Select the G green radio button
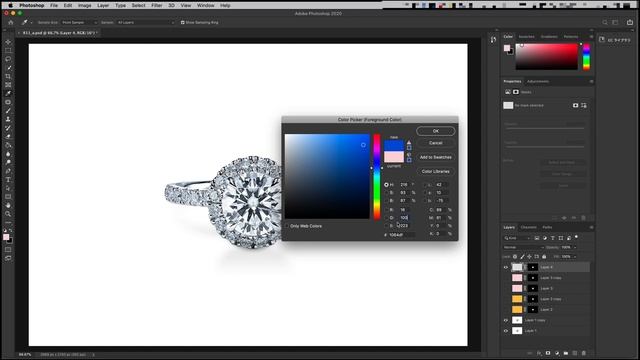Viewport: 640px width, 360px height. point(386,218)
